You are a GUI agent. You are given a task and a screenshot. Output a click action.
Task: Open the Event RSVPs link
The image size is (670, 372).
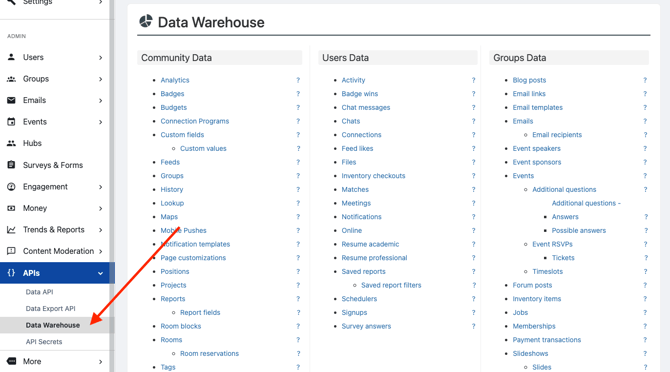click(552, 244)
